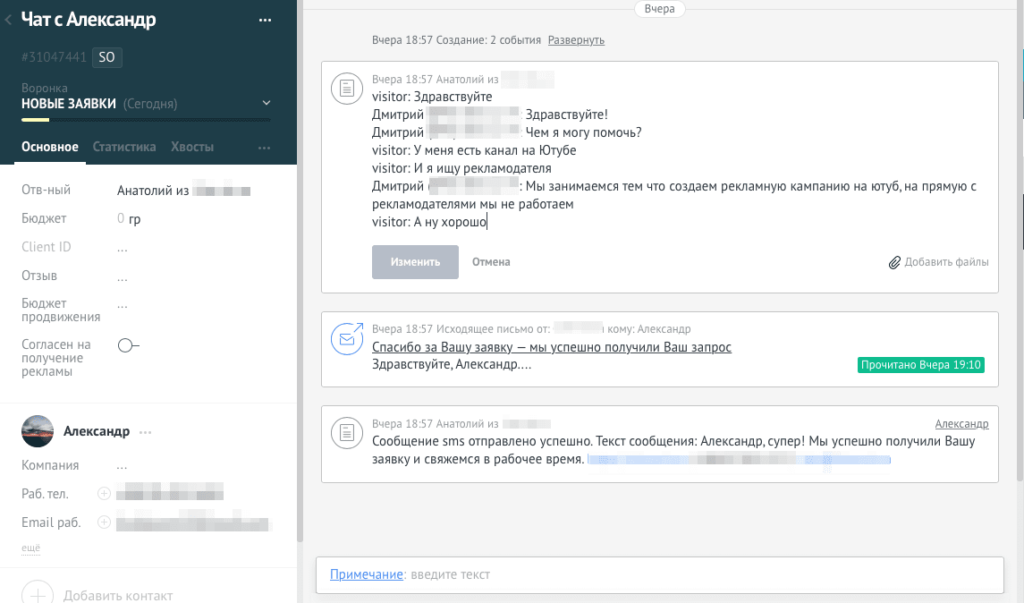Viewport: 1024px width, 603px height.
Task: Click the Отмена button
Action: (491, 262)
